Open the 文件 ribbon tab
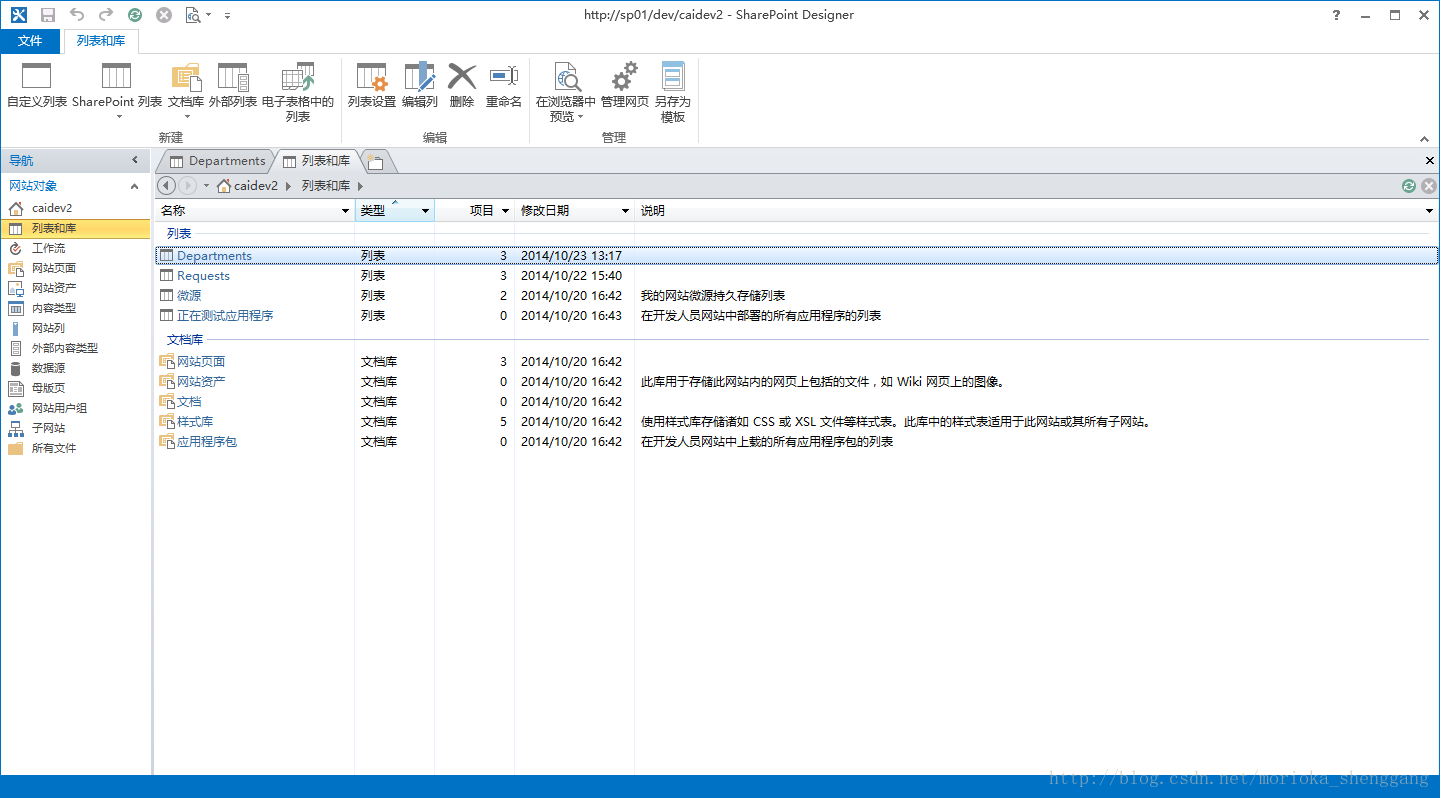 click(x=31, y=41)
